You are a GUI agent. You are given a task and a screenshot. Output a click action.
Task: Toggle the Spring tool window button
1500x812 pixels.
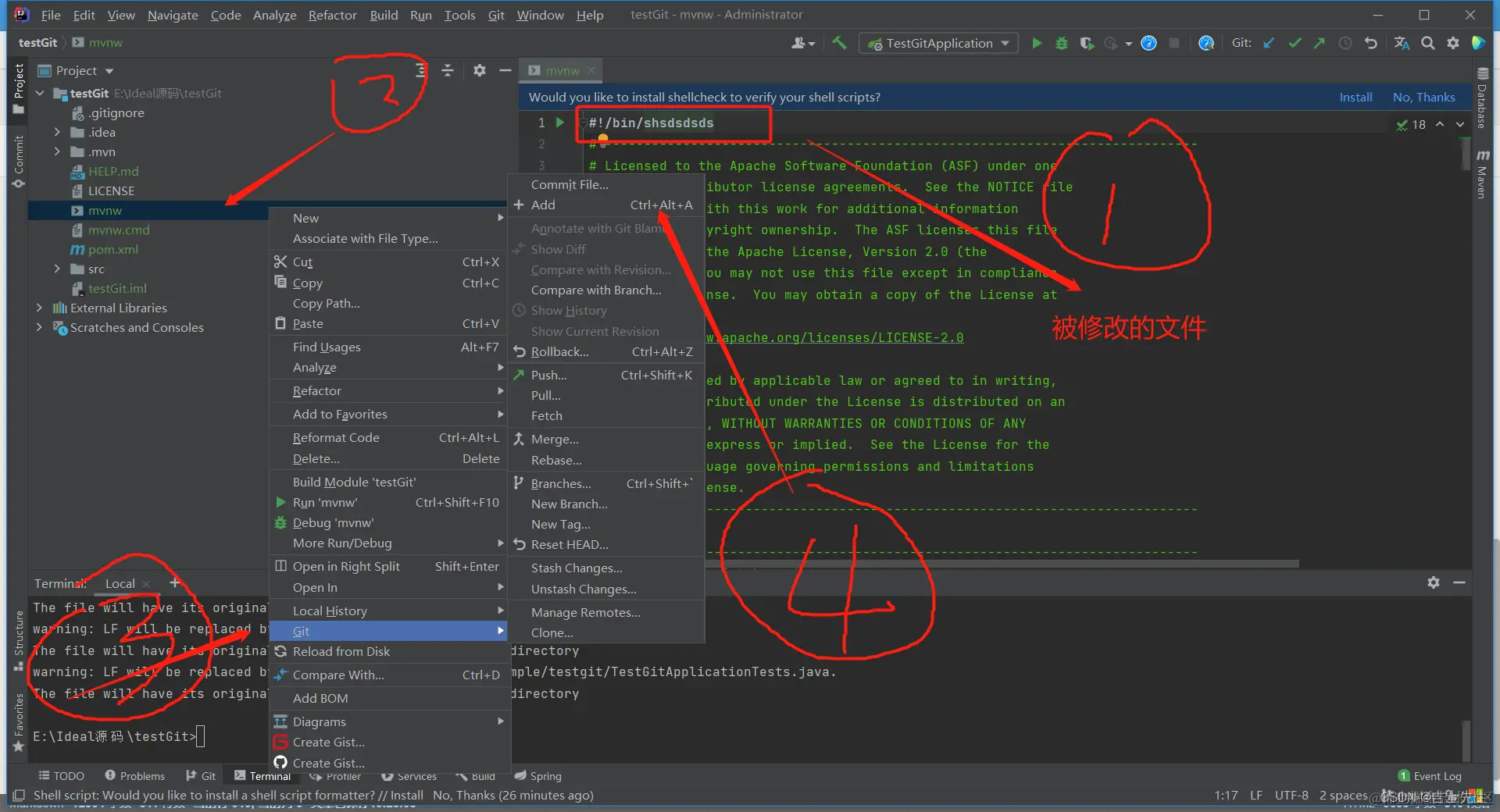click(538, 776)
